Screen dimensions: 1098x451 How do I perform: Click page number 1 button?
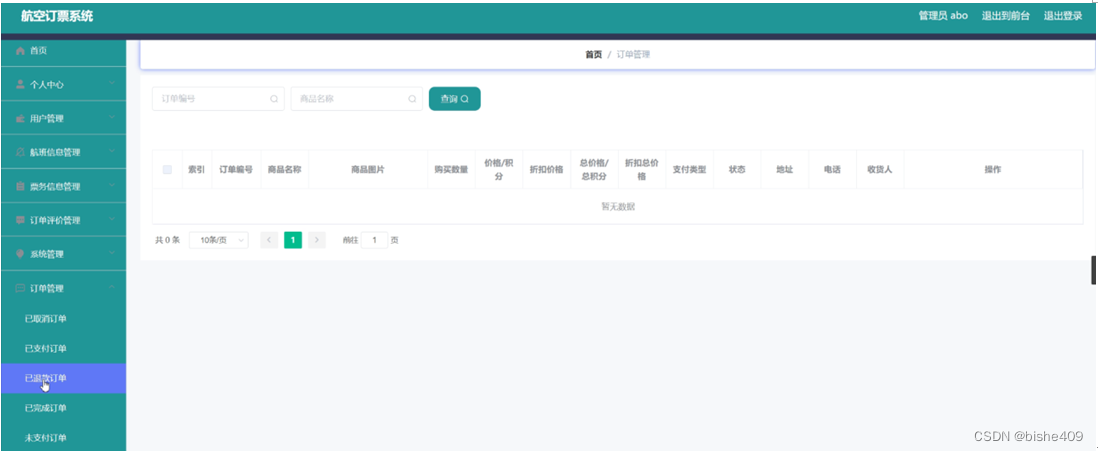click(293, 240)
